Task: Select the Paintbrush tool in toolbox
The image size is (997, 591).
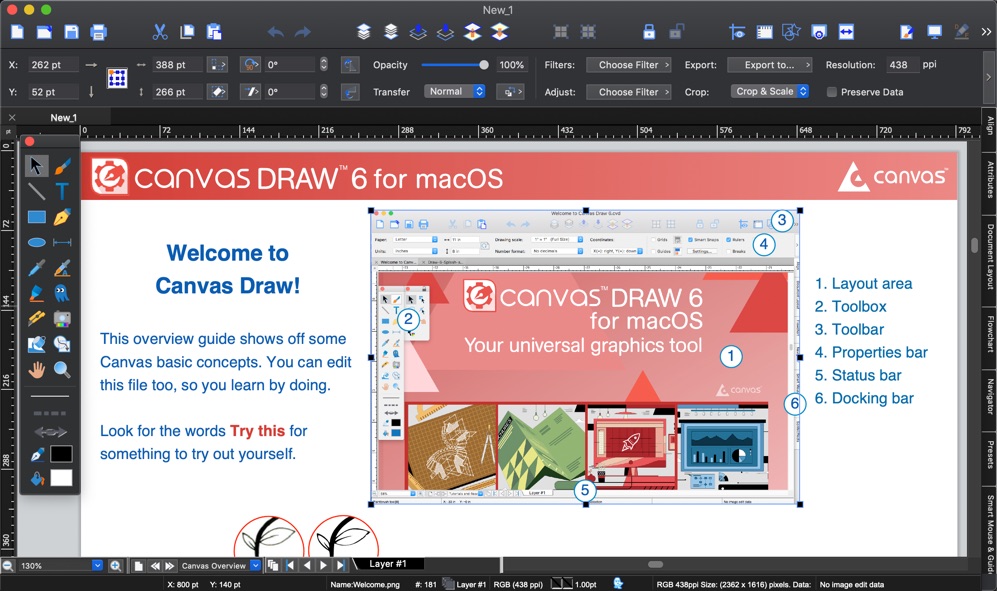Action: click(62, 166)
